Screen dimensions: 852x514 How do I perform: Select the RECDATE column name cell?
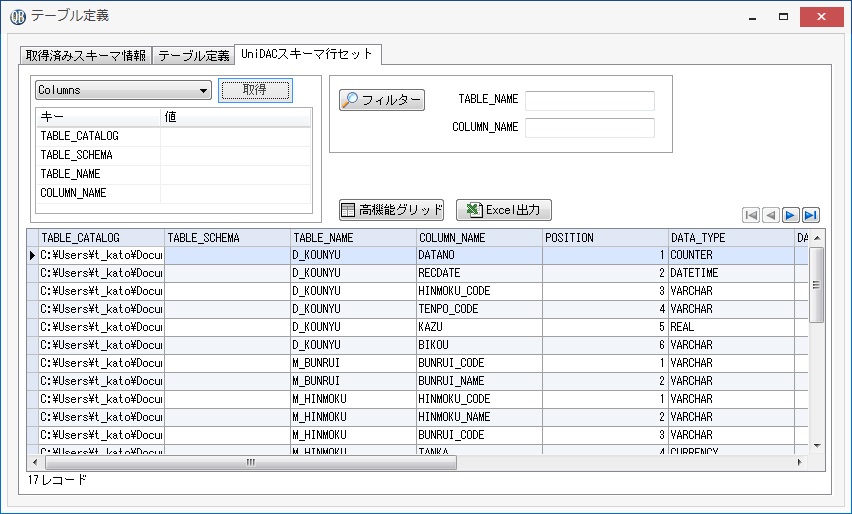click(x=479, y=273)
